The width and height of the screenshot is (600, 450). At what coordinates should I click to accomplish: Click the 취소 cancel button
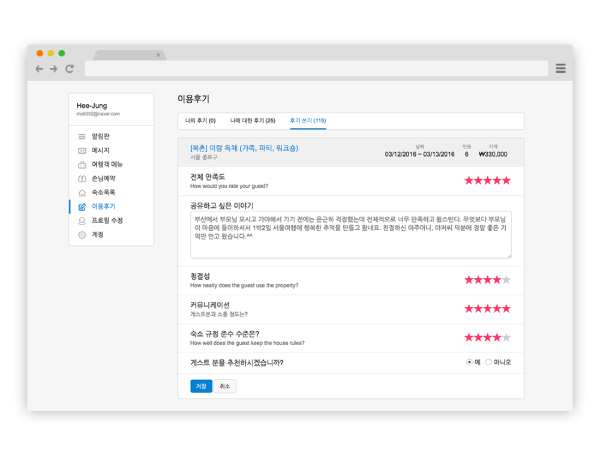225,386
